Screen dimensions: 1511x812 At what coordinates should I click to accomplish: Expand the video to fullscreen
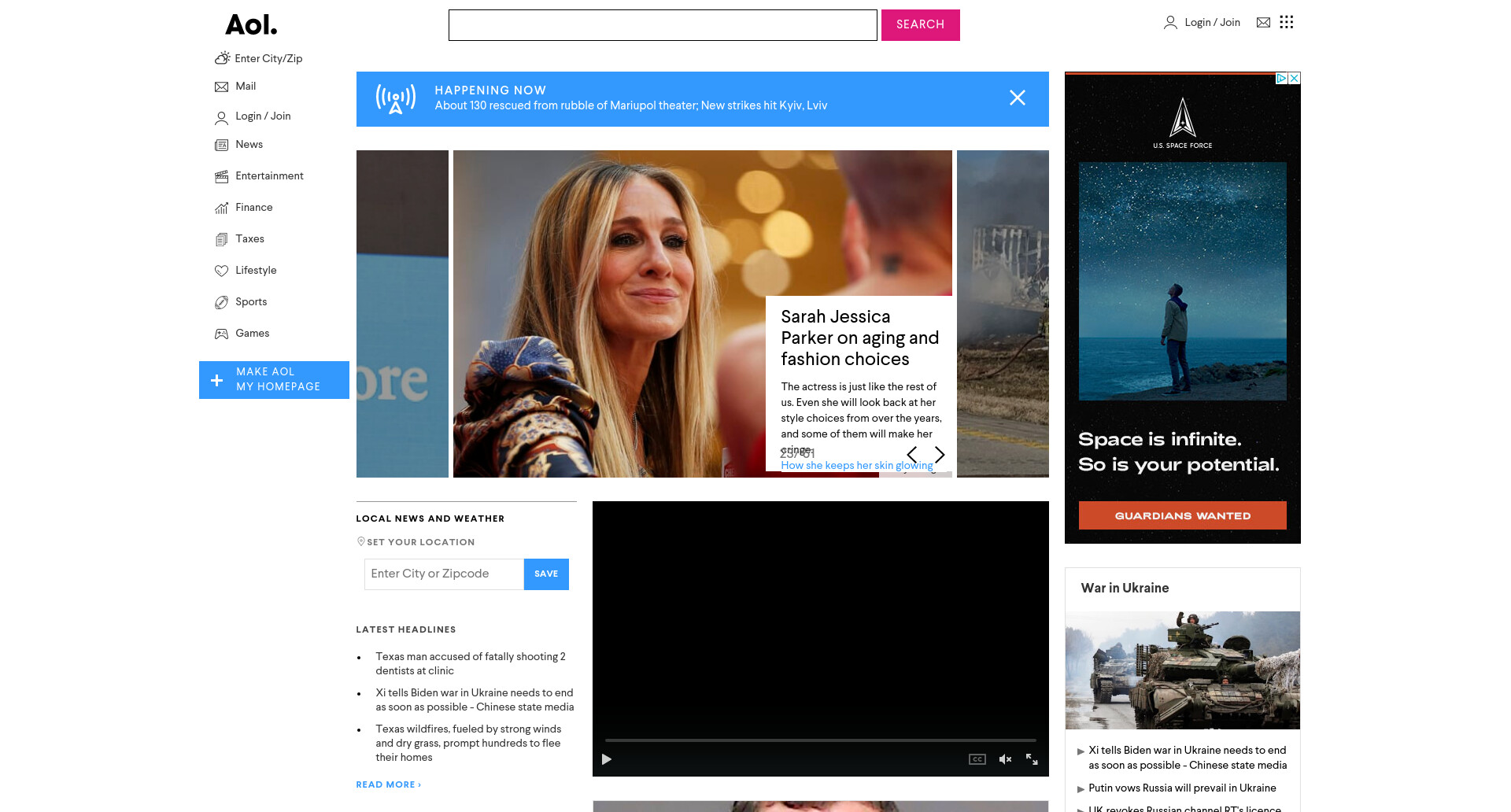1032,759
